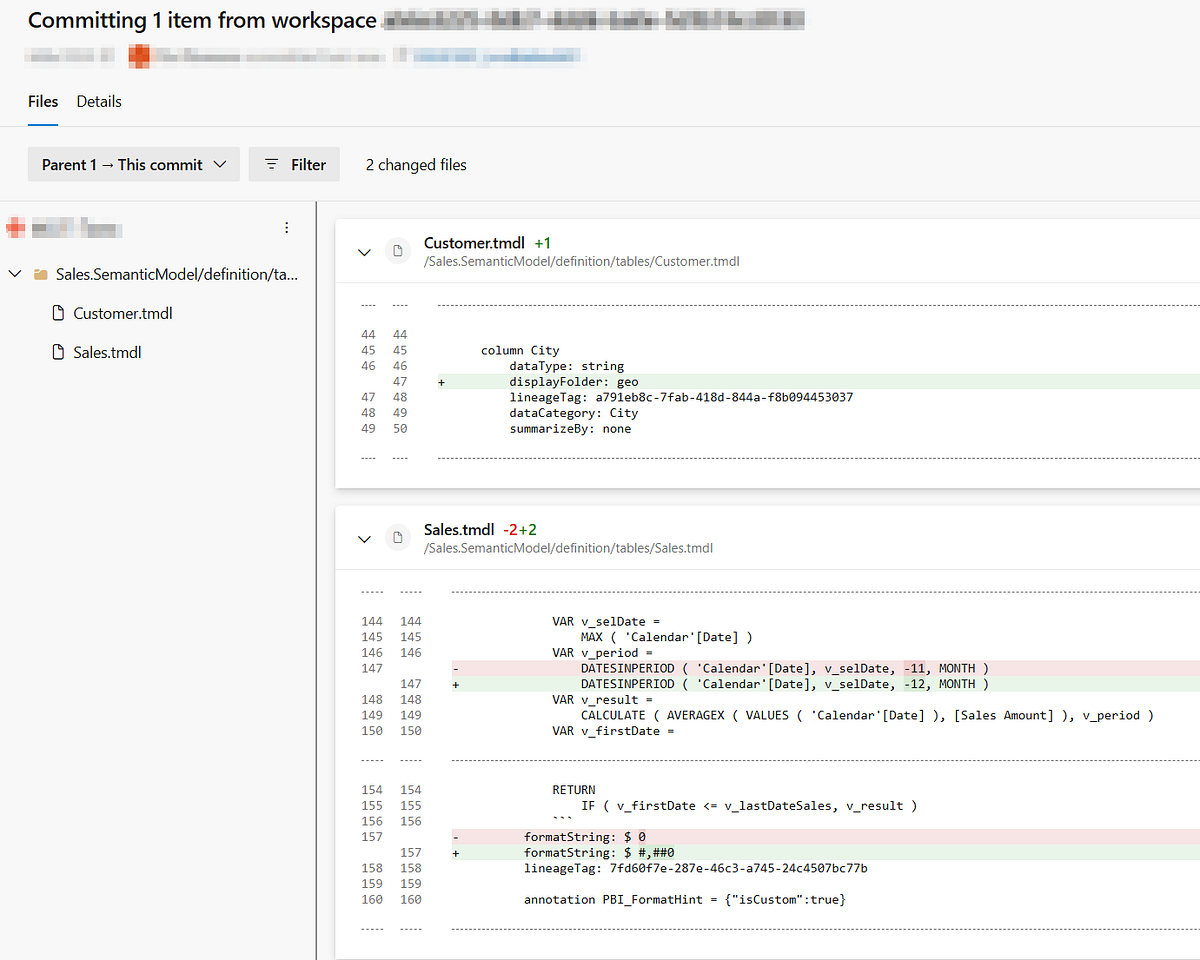Click the document icon in Customer.tmdl diff header
1200x960 pixels.
[398, 252]
